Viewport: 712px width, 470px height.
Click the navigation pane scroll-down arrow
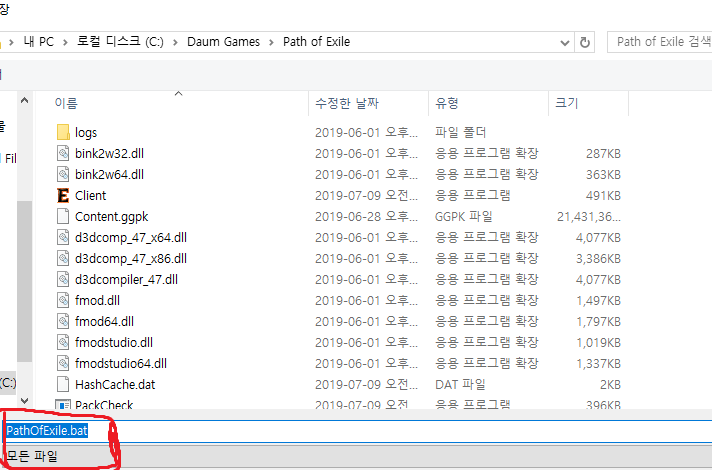(x=25, y=401)
